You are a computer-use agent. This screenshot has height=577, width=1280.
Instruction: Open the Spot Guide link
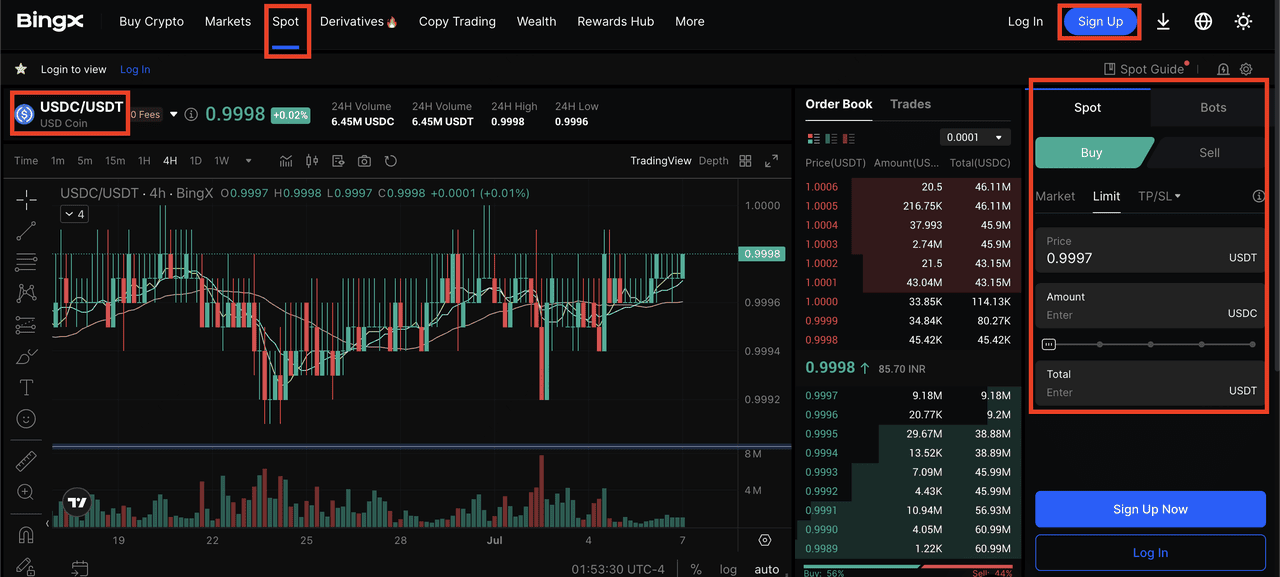pyautogui.click(x=1144, y=69)
